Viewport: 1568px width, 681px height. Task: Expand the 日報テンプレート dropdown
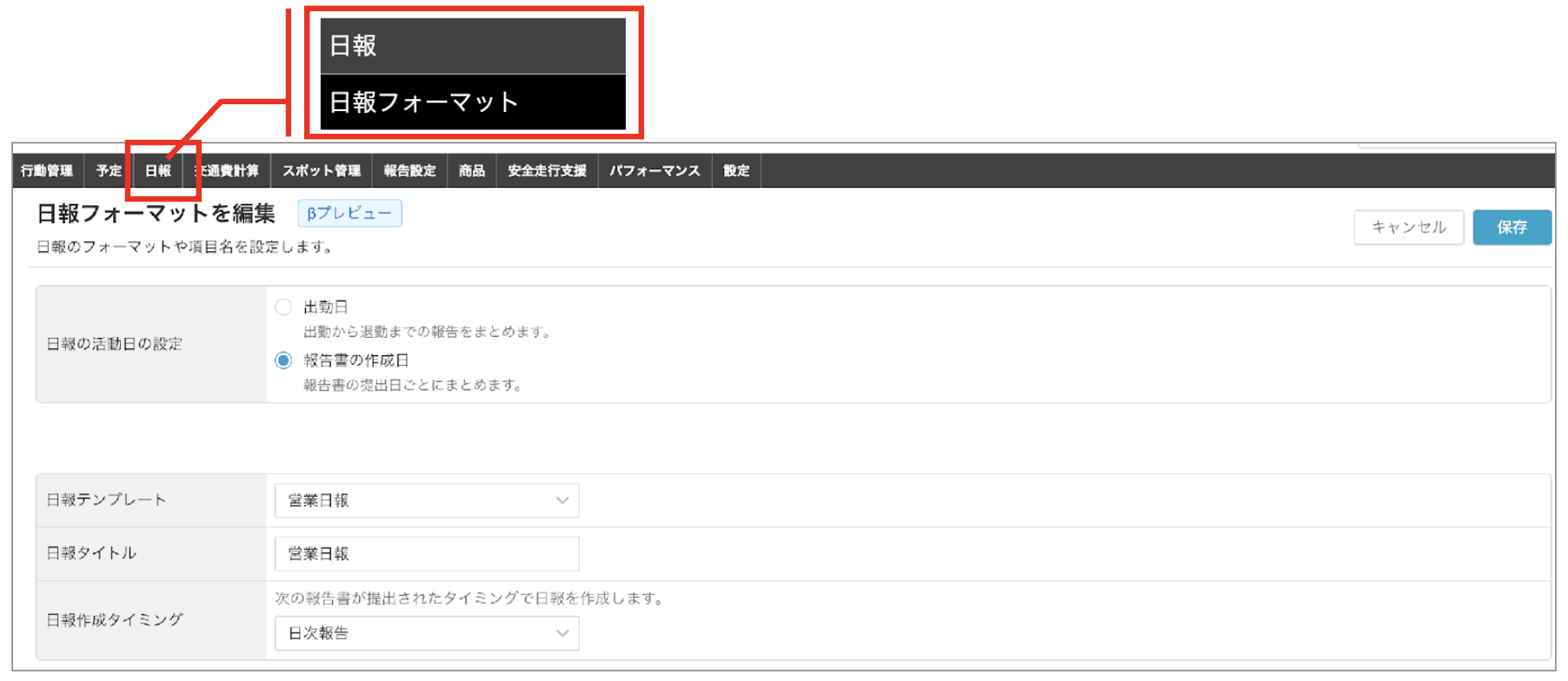[x=427, y=500]
